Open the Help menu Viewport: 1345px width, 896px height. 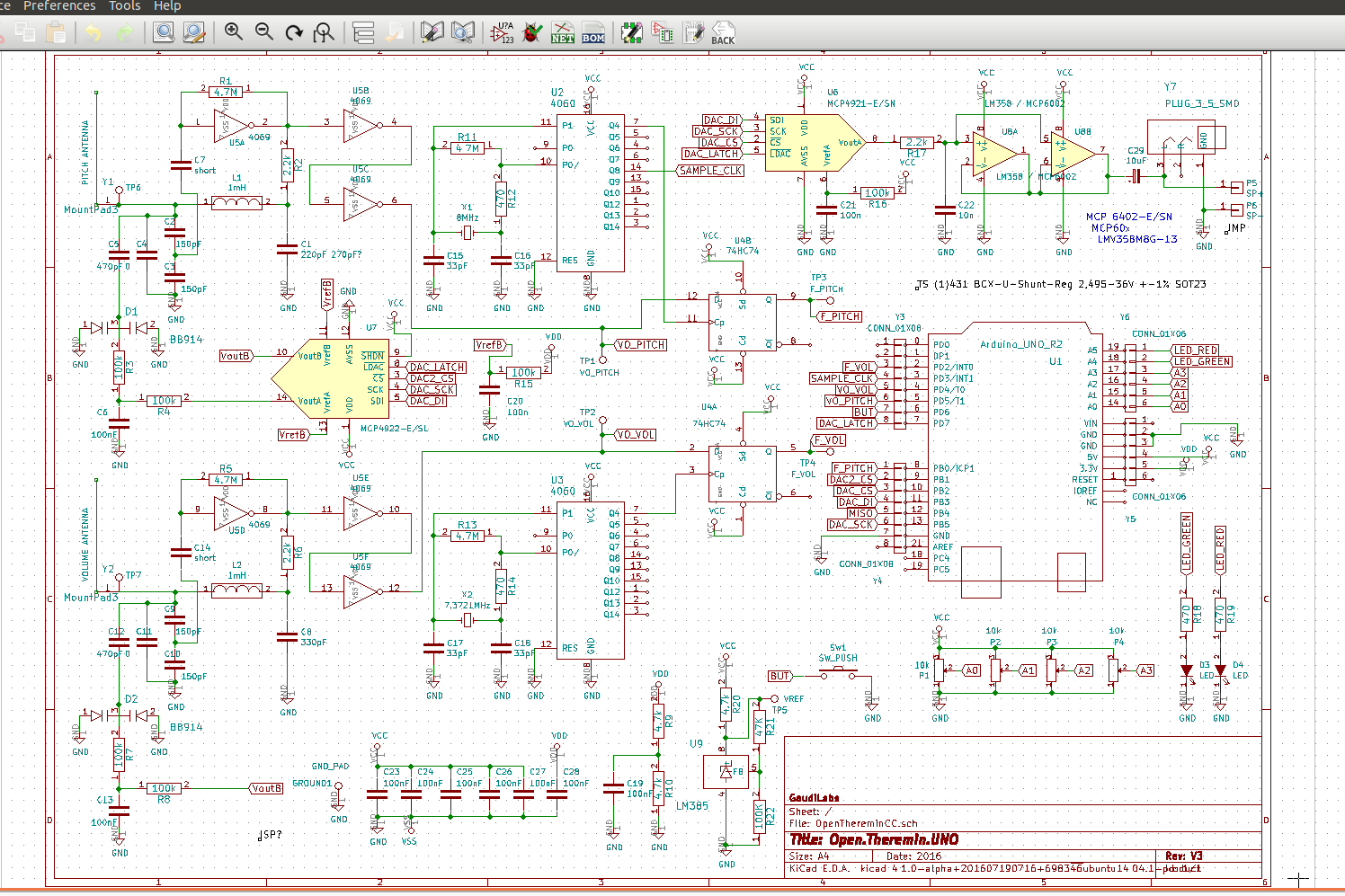tap(167, 5)
